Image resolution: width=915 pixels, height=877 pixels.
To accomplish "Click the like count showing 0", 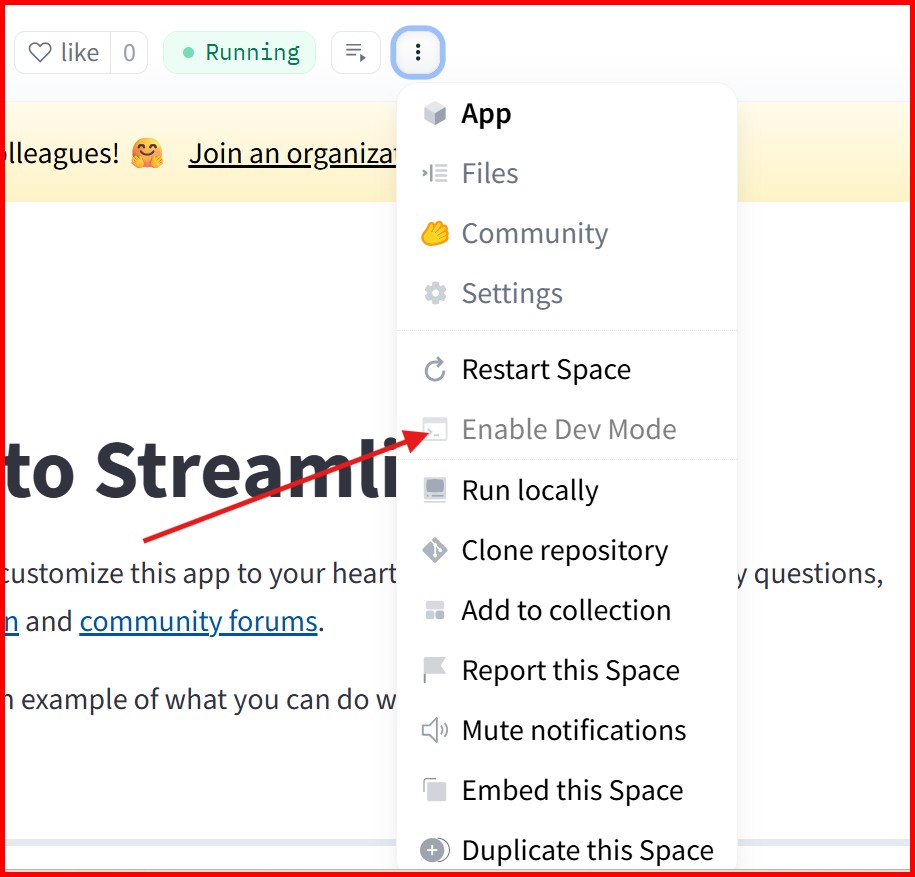I will (x=129, y=53).
